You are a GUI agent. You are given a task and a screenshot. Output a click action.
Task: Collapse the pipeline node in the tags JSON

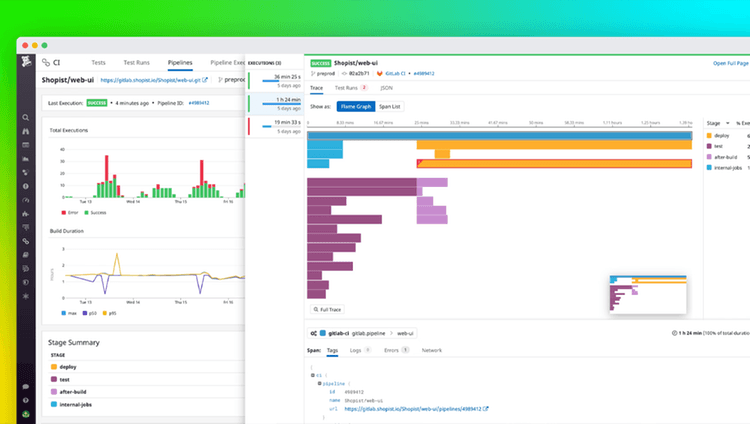coord(320,383)
